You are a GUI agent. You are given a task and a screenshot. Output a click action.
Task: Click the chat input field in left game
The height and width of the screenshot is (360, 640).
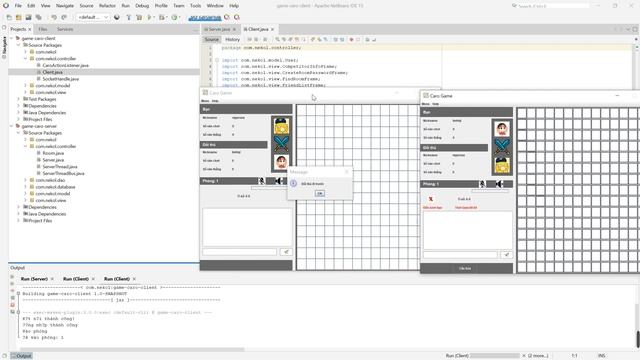click(240, 252)
